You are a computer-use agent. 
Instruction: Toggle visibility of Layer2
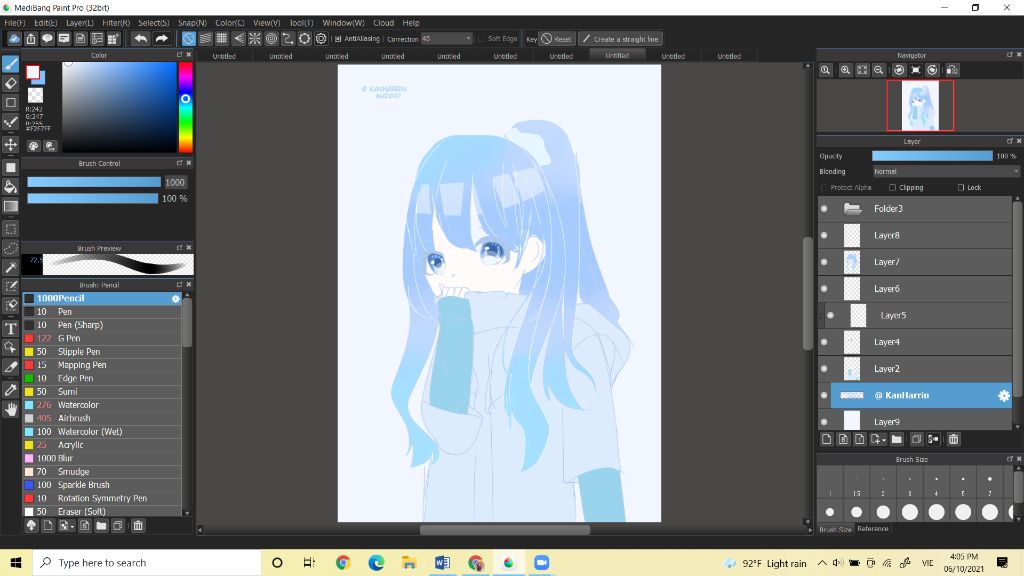[x=824, y=369]
